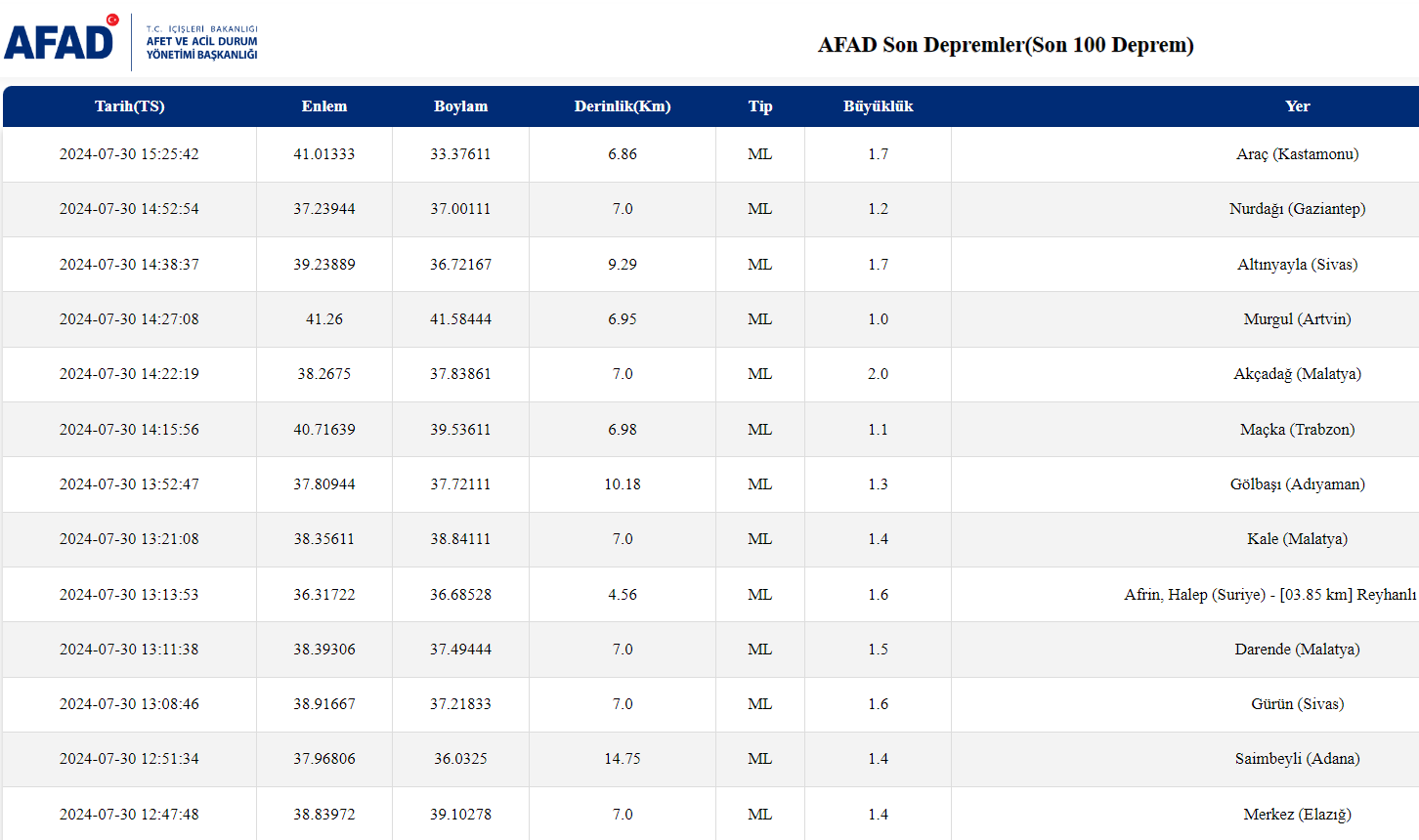Select the date 2024-07-30 13:13:53
1419x840 pixels.
tap(129, 595)
